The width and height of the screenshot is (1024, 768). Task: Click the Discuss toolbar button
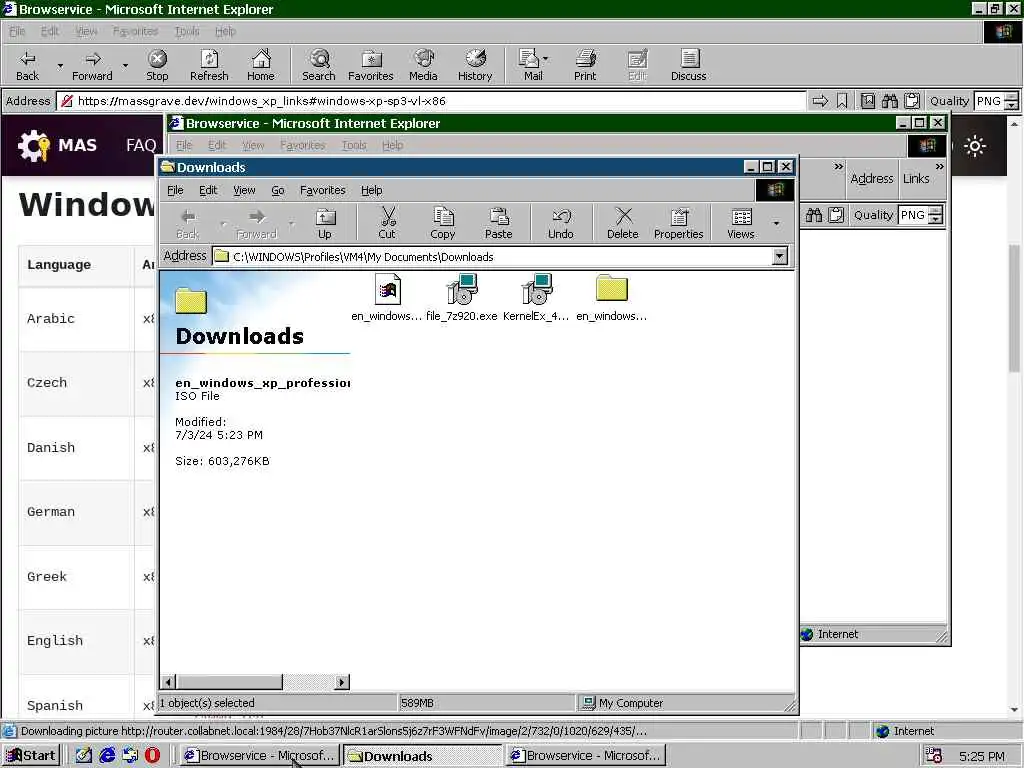pyautogui.click(x=688, y=65)
